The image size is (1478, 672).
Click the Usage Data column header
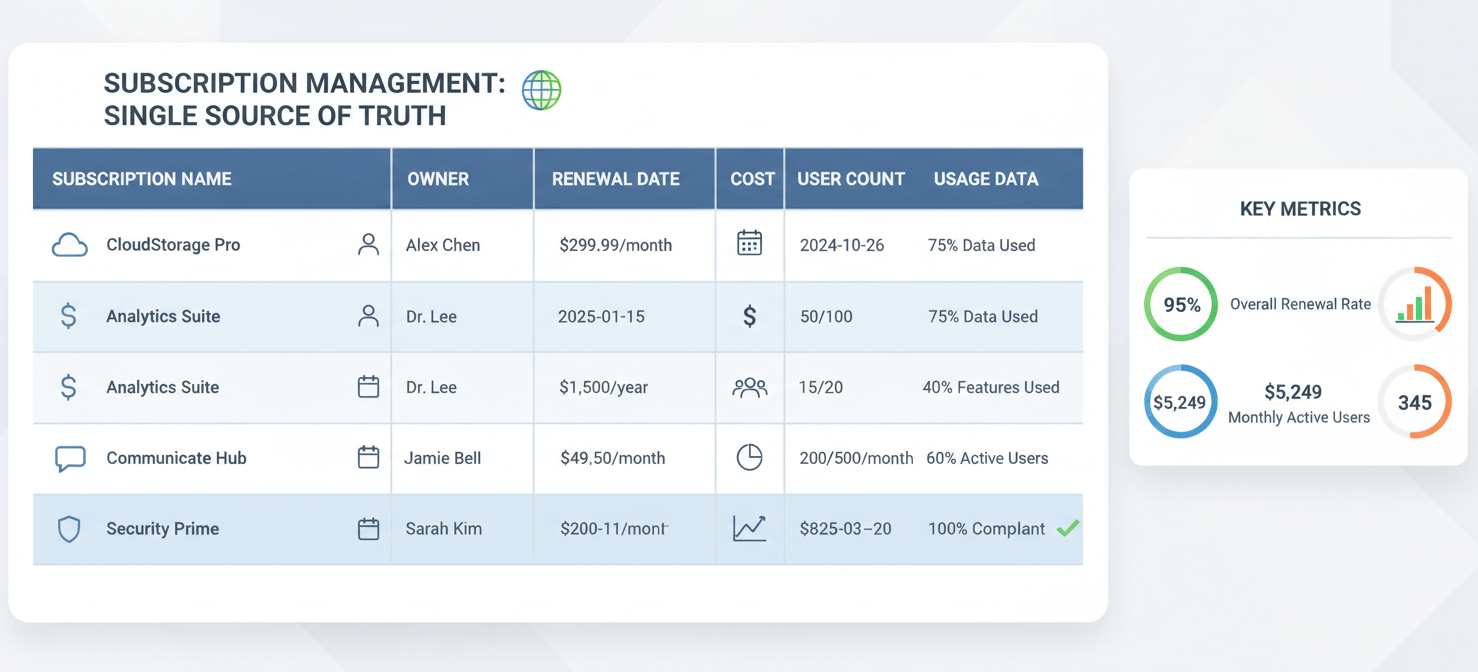coord(986,179)
